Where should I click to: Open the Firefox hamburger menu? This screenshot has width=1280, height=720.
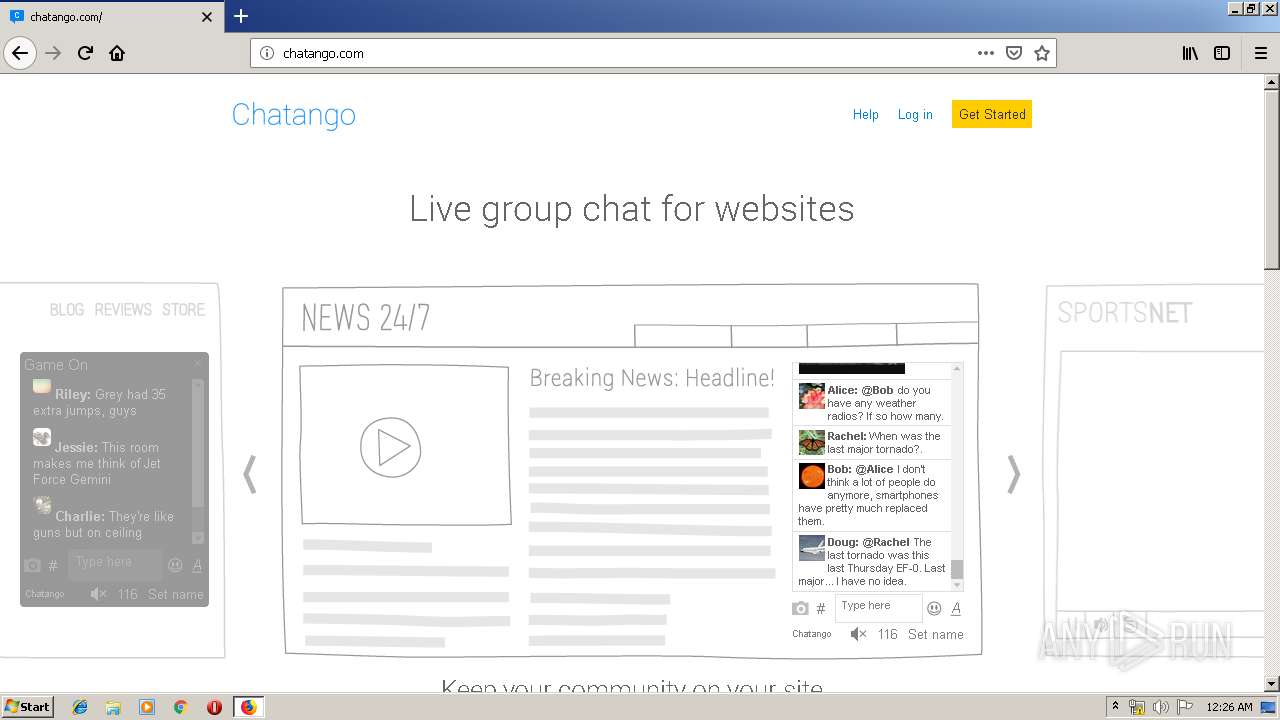(x=1260, y=53)
